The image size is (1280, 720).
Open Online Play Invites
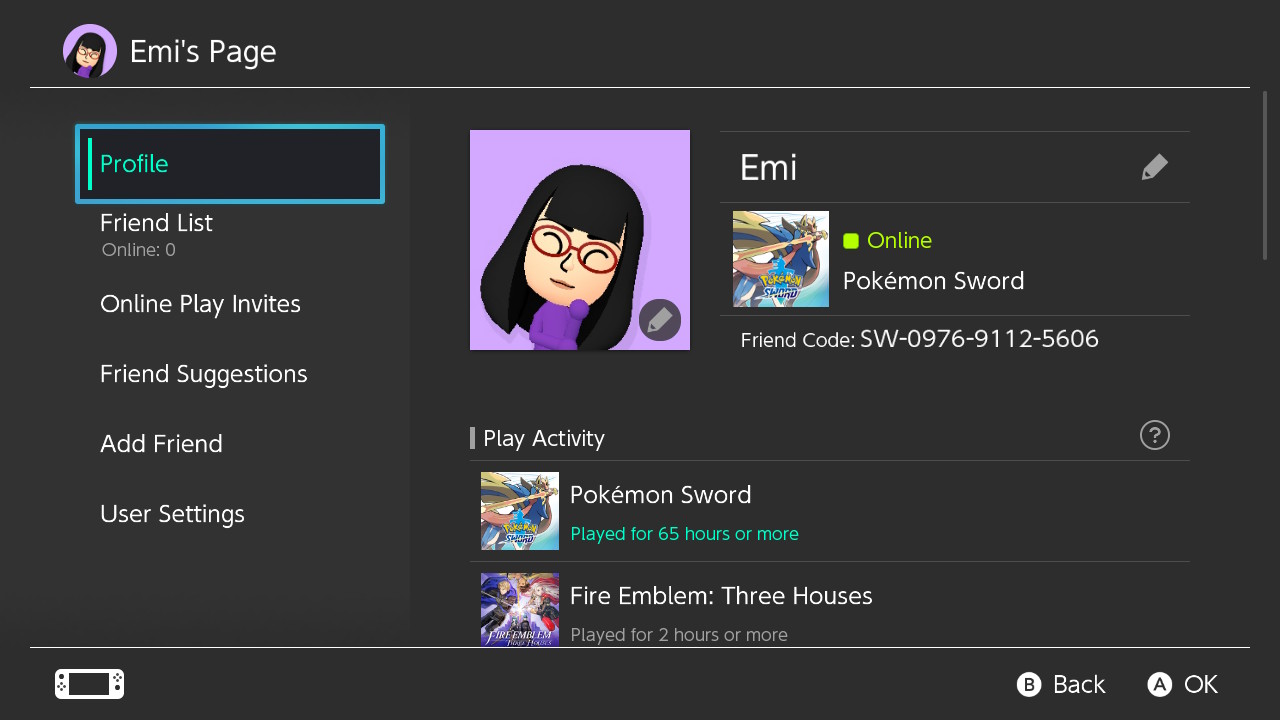pyautogui.click(x=200, y=304)
